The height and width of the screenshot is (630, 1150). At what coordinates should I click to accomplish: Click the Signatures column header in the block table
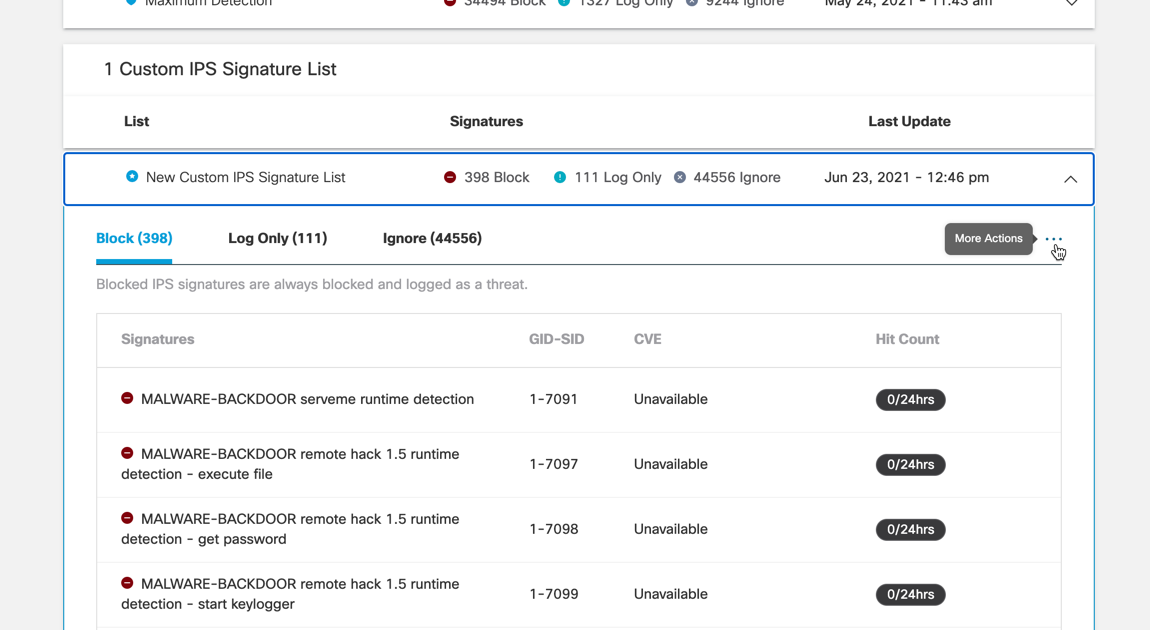pyautogui.click(x=158, y=339)
